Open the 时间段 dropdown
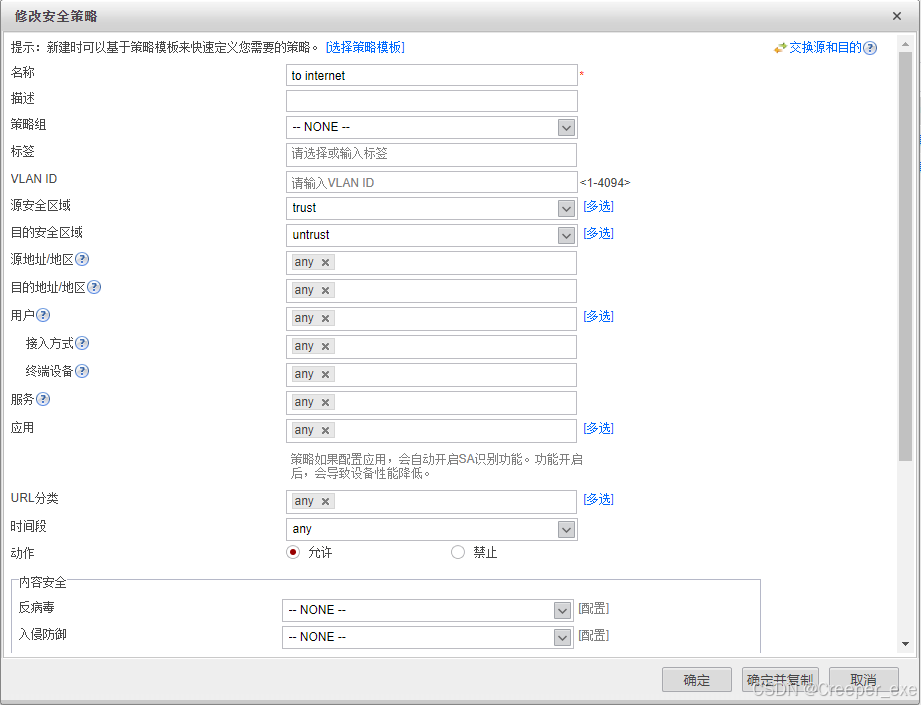Image resolution: width=921 pixels, height=705 pixels. point(566,530)
